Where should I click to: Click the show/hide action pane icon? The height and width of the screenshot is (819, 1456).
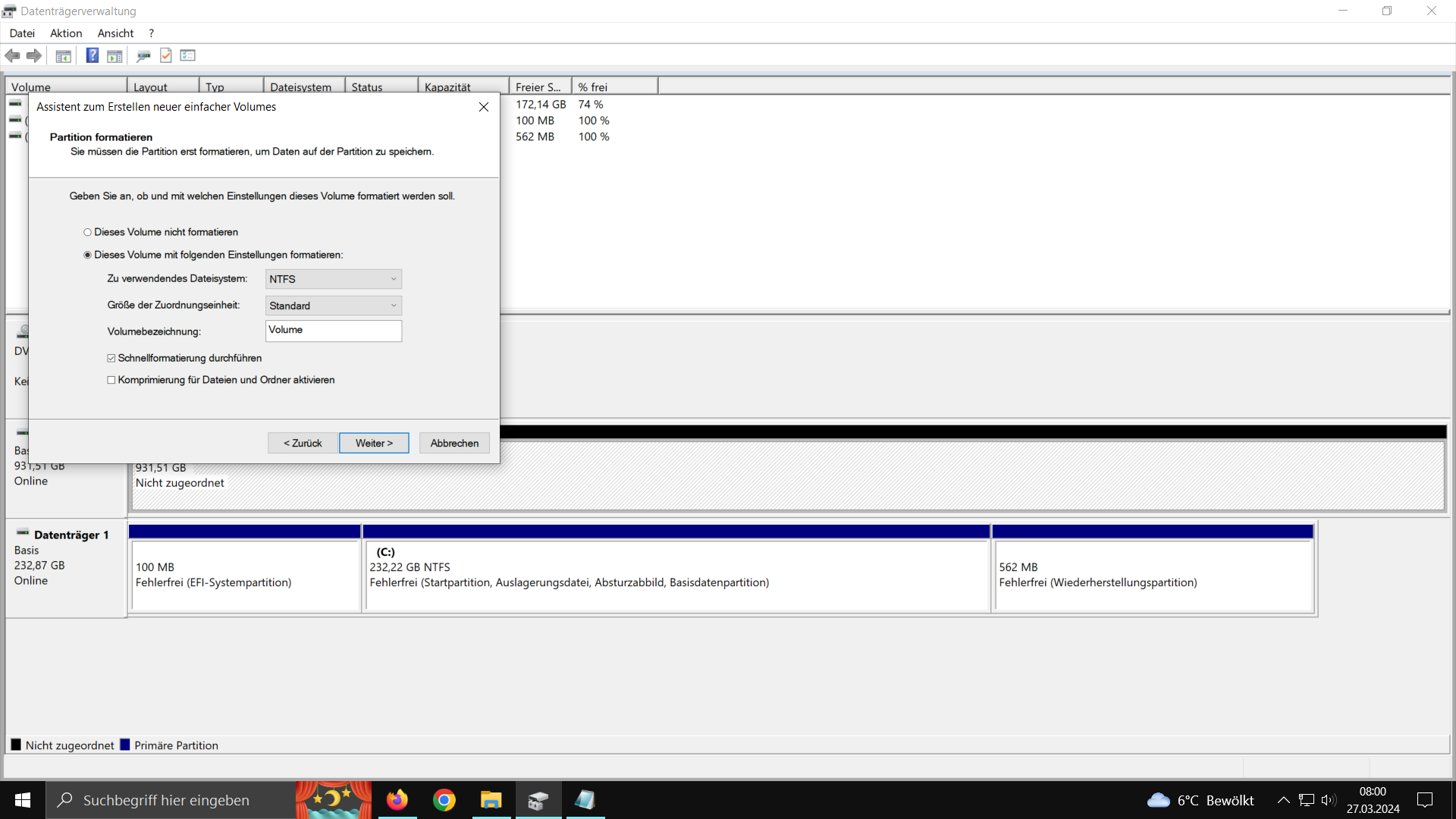115,55
